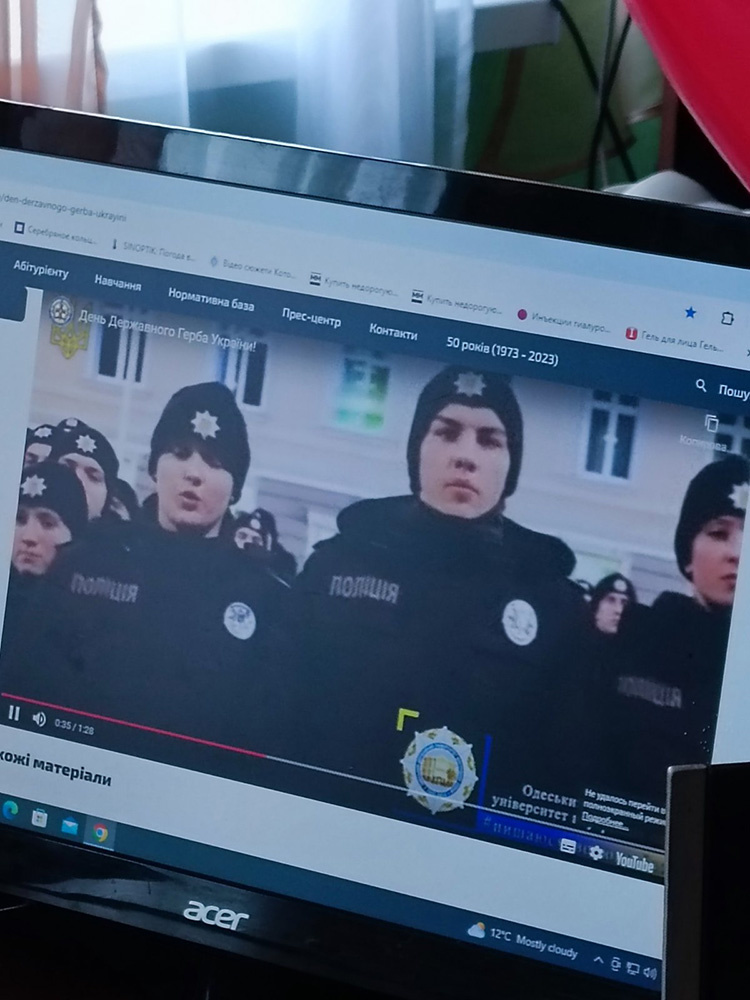
Task: Pause the video playback
Action: [x=14, y=713]
